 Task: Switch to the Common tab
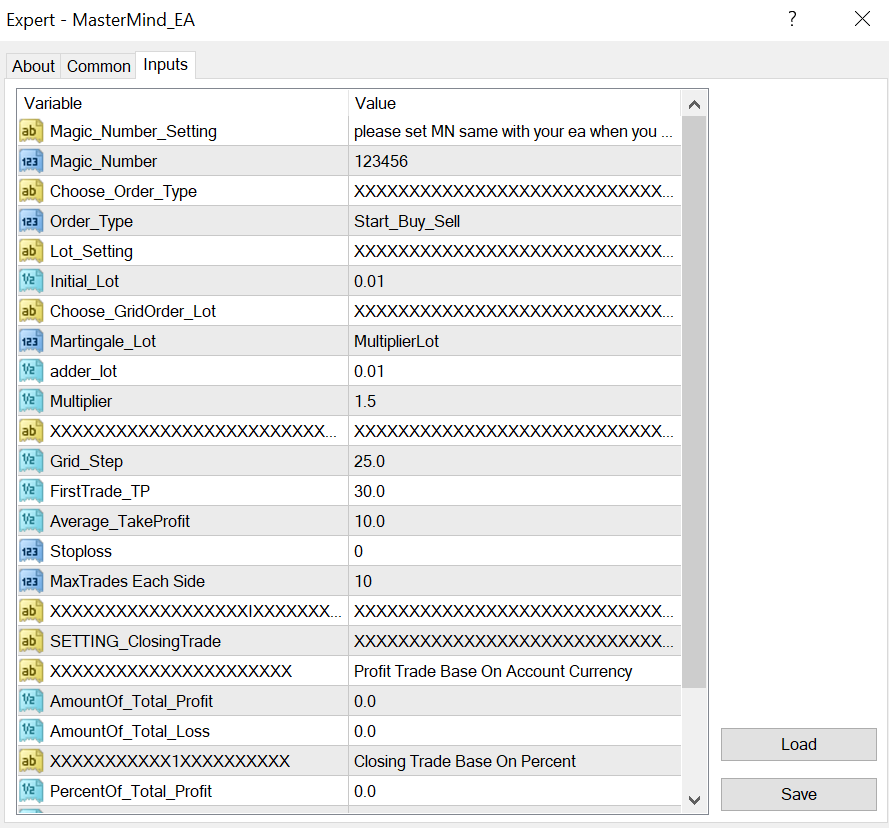click(98, 66)
